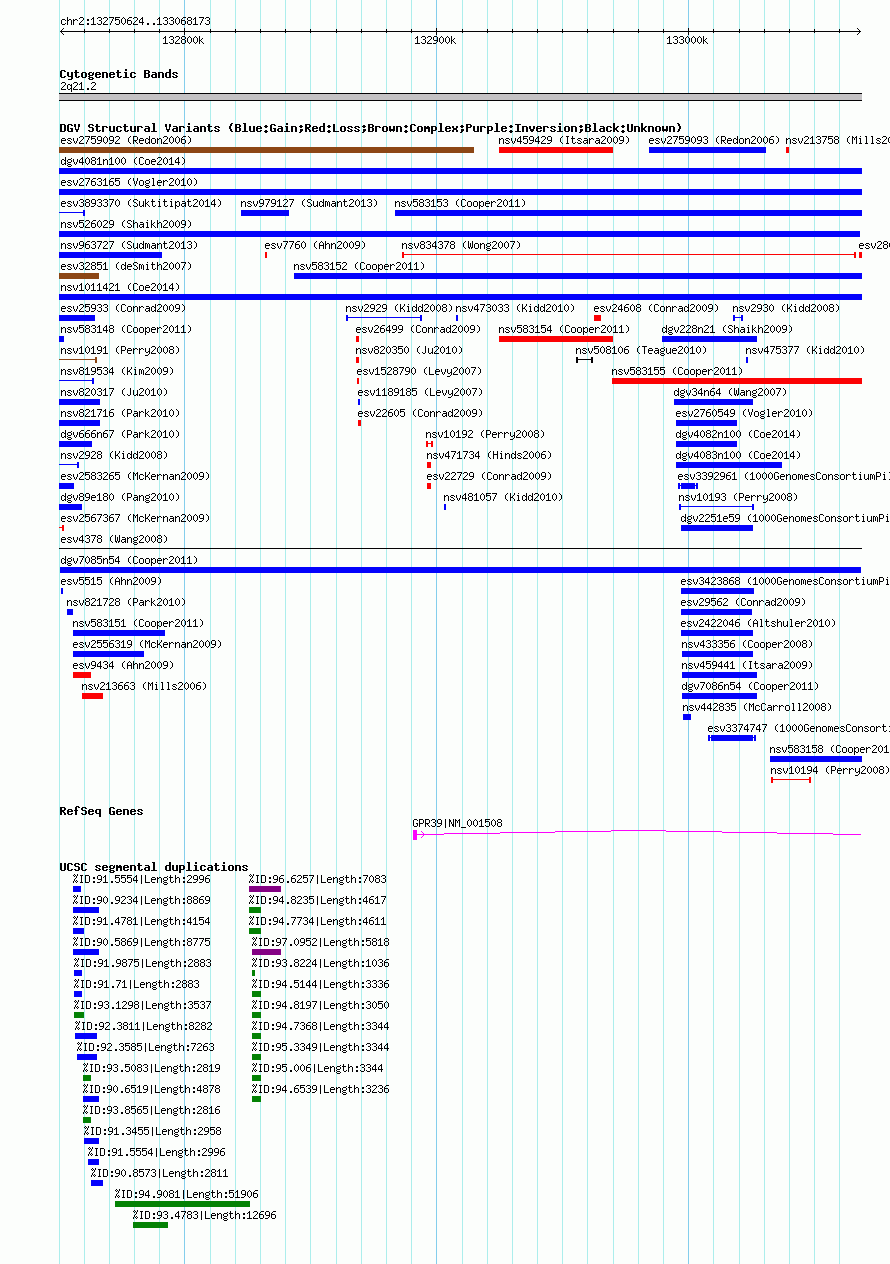
Task: Click the esv2759092 (Redon2006) brown variant bar
Action: click(267, 150)
